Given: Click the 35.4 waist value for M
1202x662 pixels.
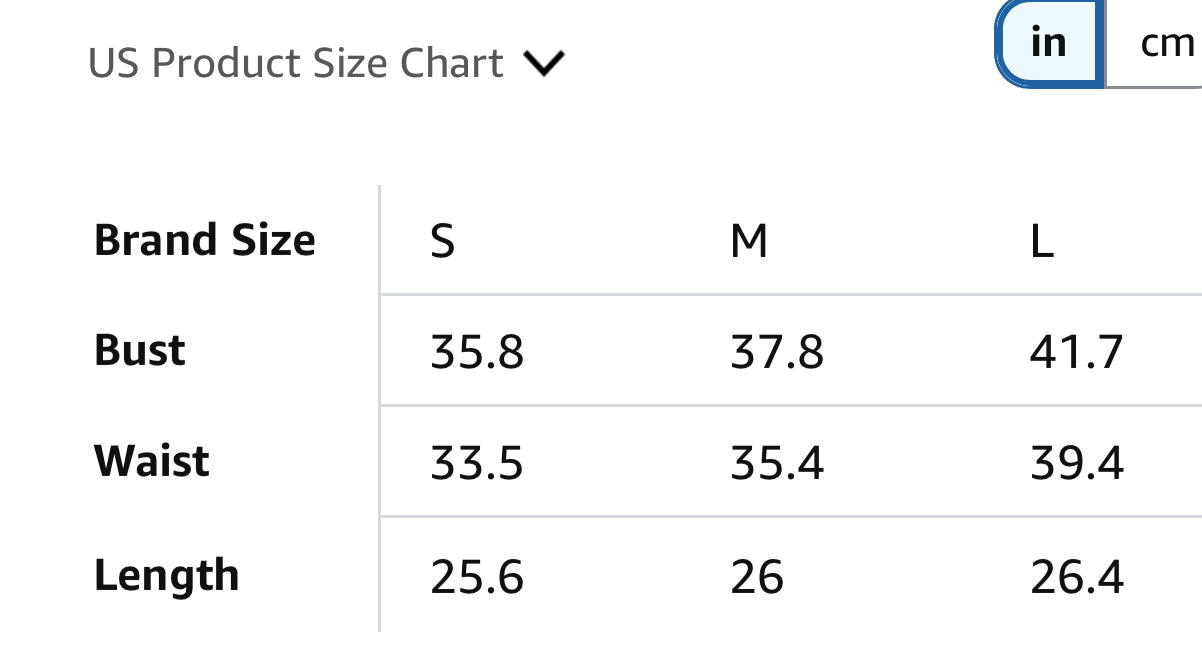Looking at the screenshot, I should [777, 463].
